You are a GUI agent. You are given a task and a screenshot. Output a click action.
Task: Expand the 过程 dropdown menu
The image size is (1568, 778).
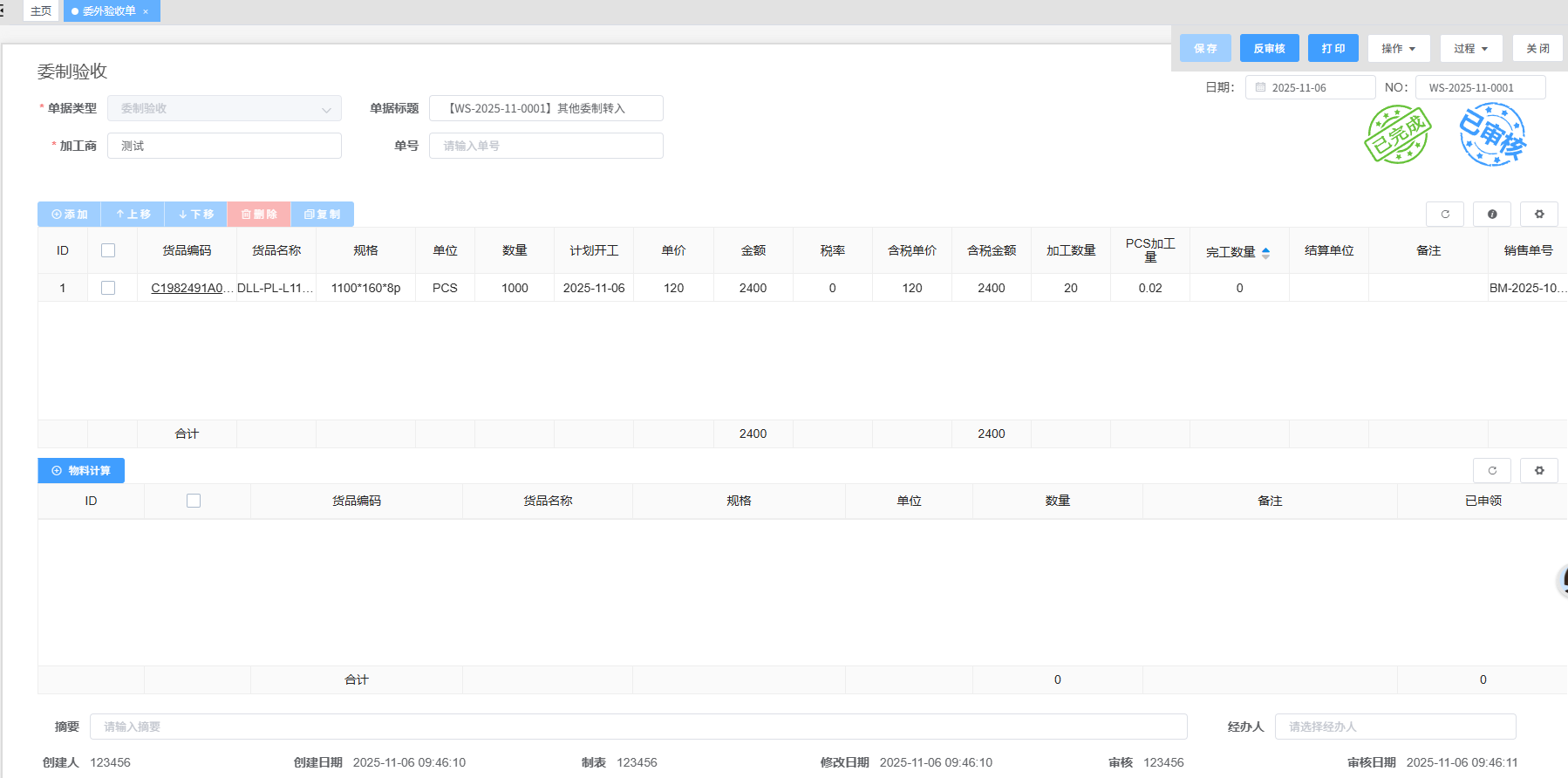(1470, 48)
